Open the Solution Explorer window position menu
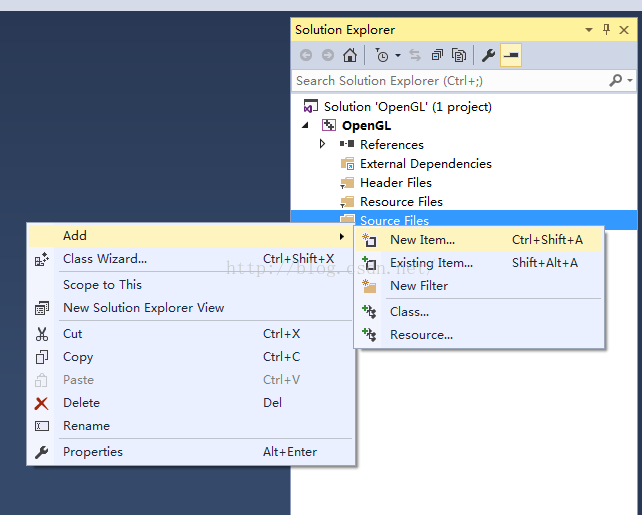The height and width of the screenshot is (515, 642). click(589, 30)
